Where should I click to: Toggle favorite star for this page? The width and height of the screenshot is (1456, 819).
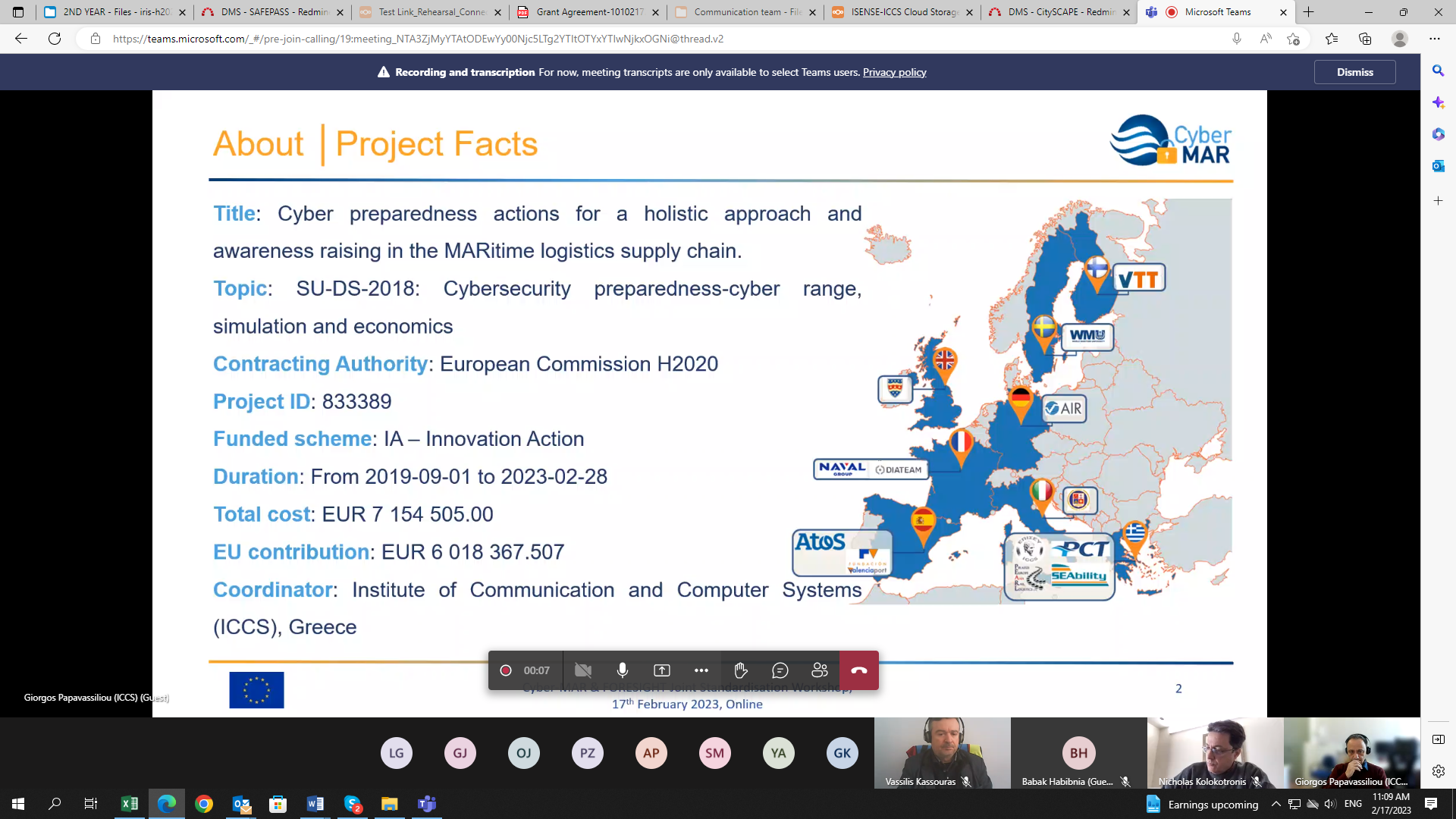[1294, 39]
